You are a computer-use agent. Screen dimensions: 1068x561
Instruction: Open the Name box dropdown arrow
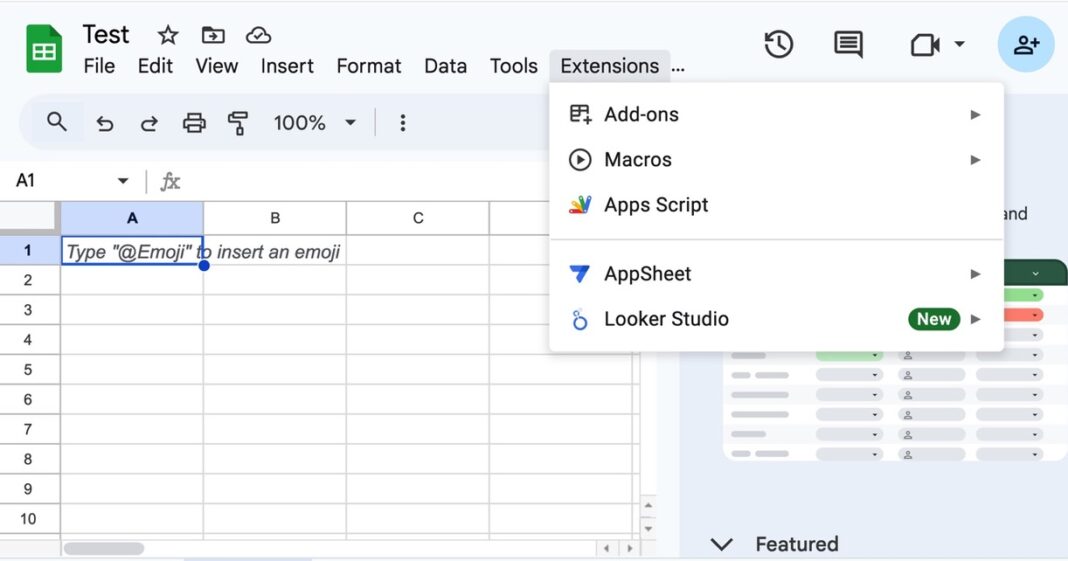click(x=123, y=181)
